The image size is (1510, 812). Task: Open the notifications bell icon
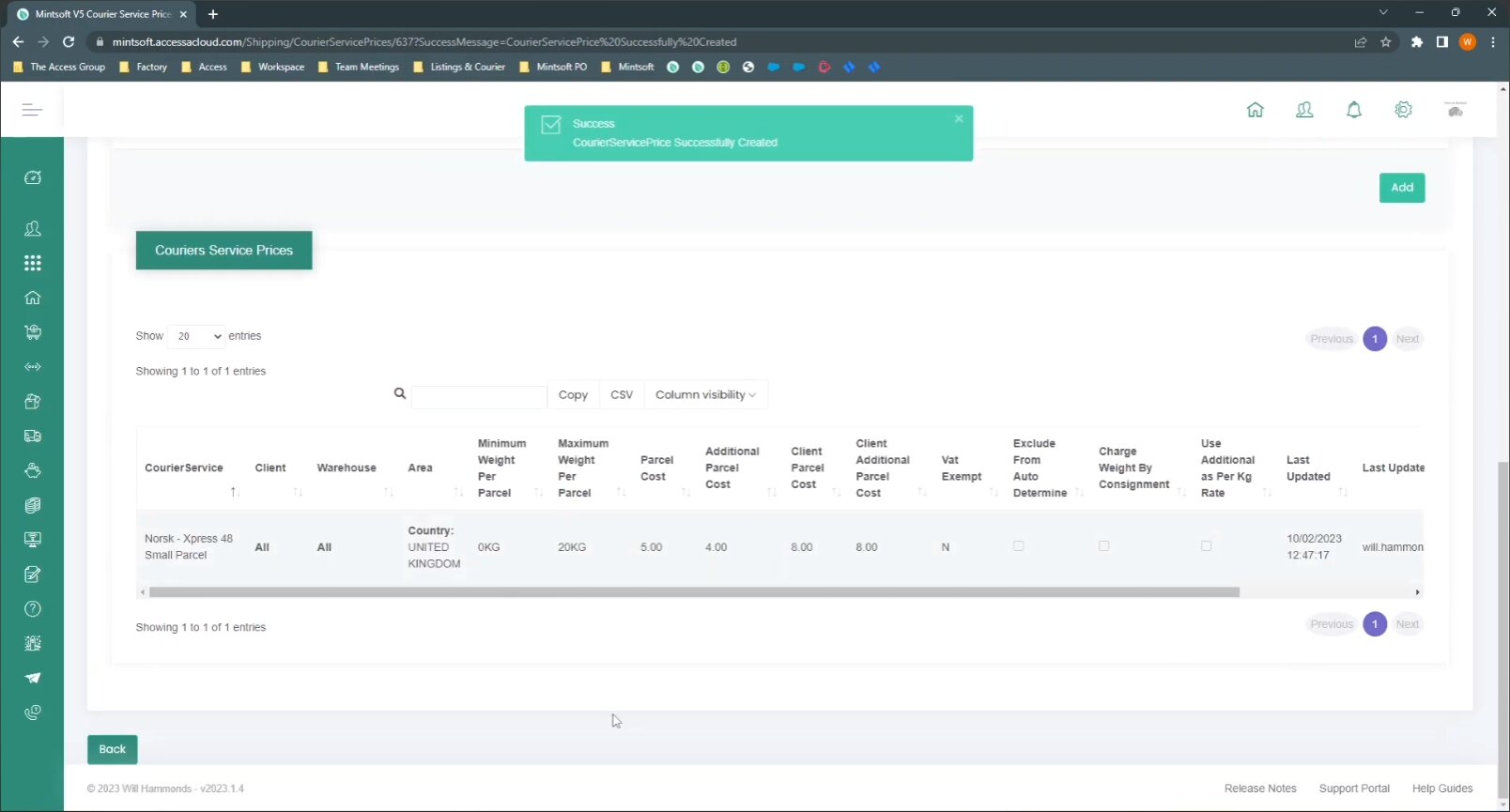[x=1353, y=110]
